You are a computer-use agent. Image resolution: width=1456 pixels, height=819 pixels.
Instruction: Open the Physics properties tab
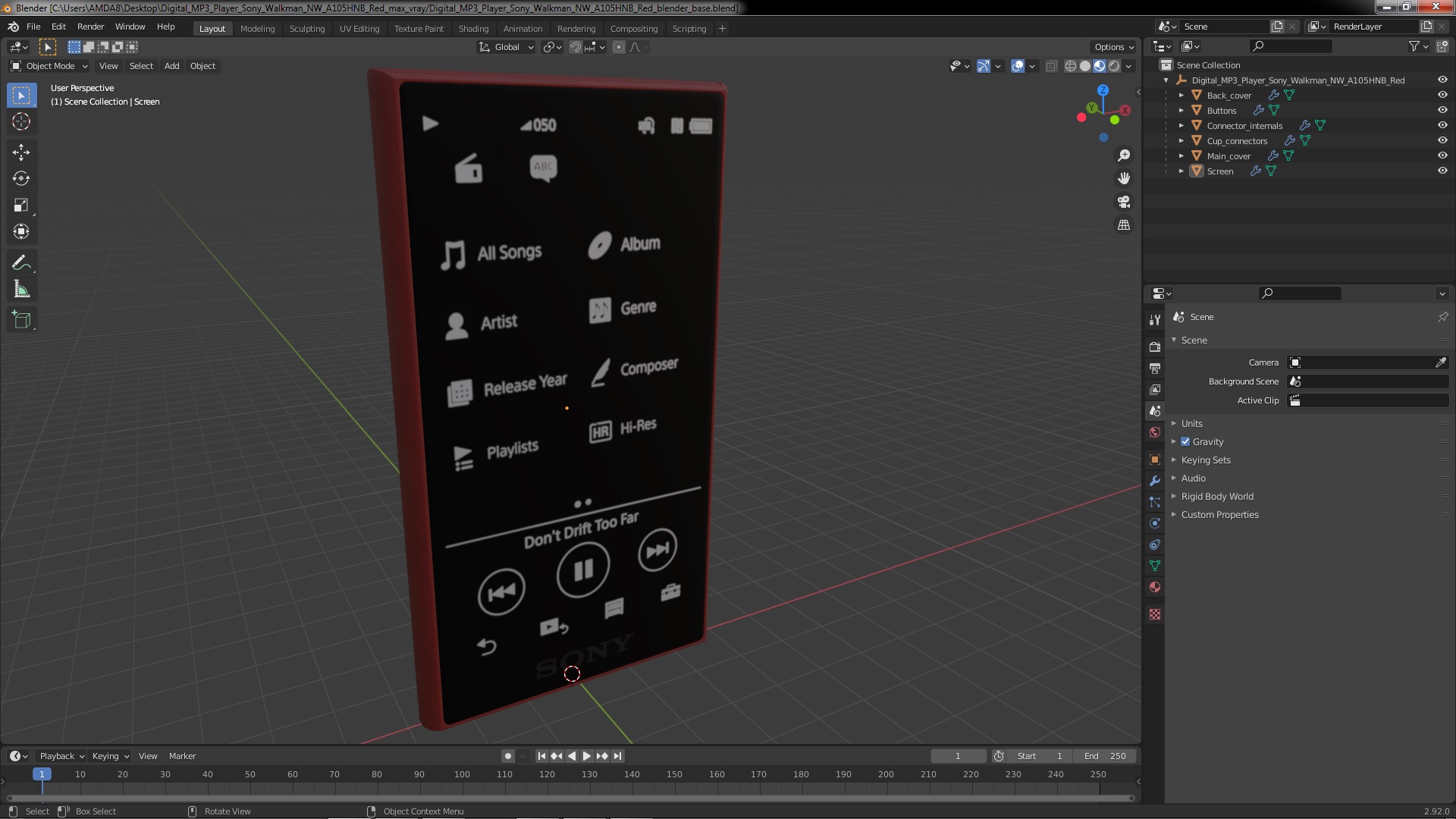1154,523
